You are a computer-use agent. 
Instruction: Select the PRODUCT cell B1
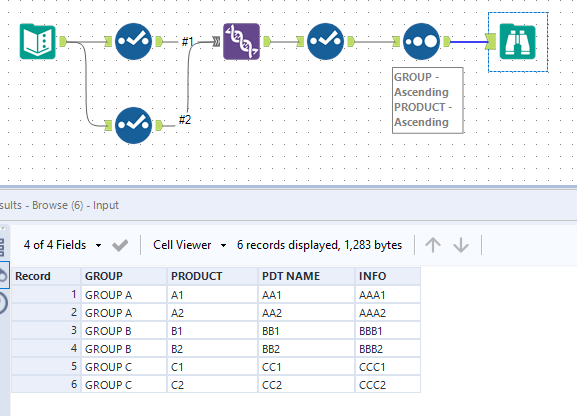pos(213,331)
